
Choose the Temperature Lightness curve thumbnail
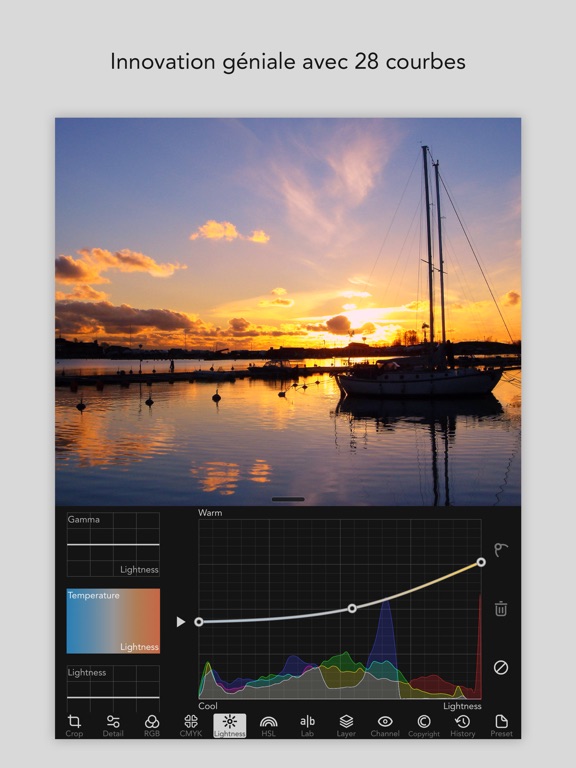pyautogui.click(x=113, y=621)
